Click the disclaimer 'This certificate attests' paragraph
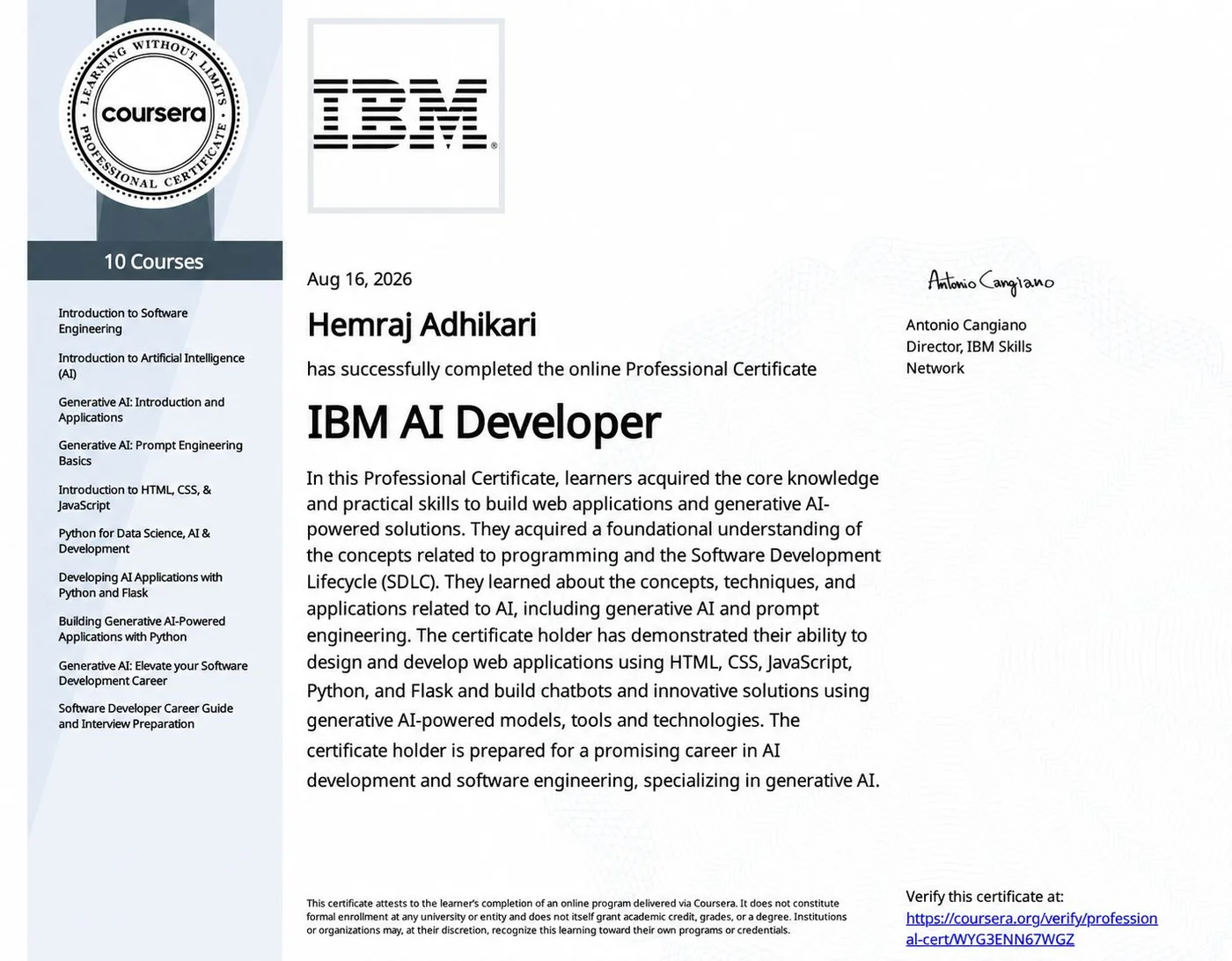Image resolution: width=1232 pixels, height=961 pixels. pyautogui.click(x=576, y=917)
